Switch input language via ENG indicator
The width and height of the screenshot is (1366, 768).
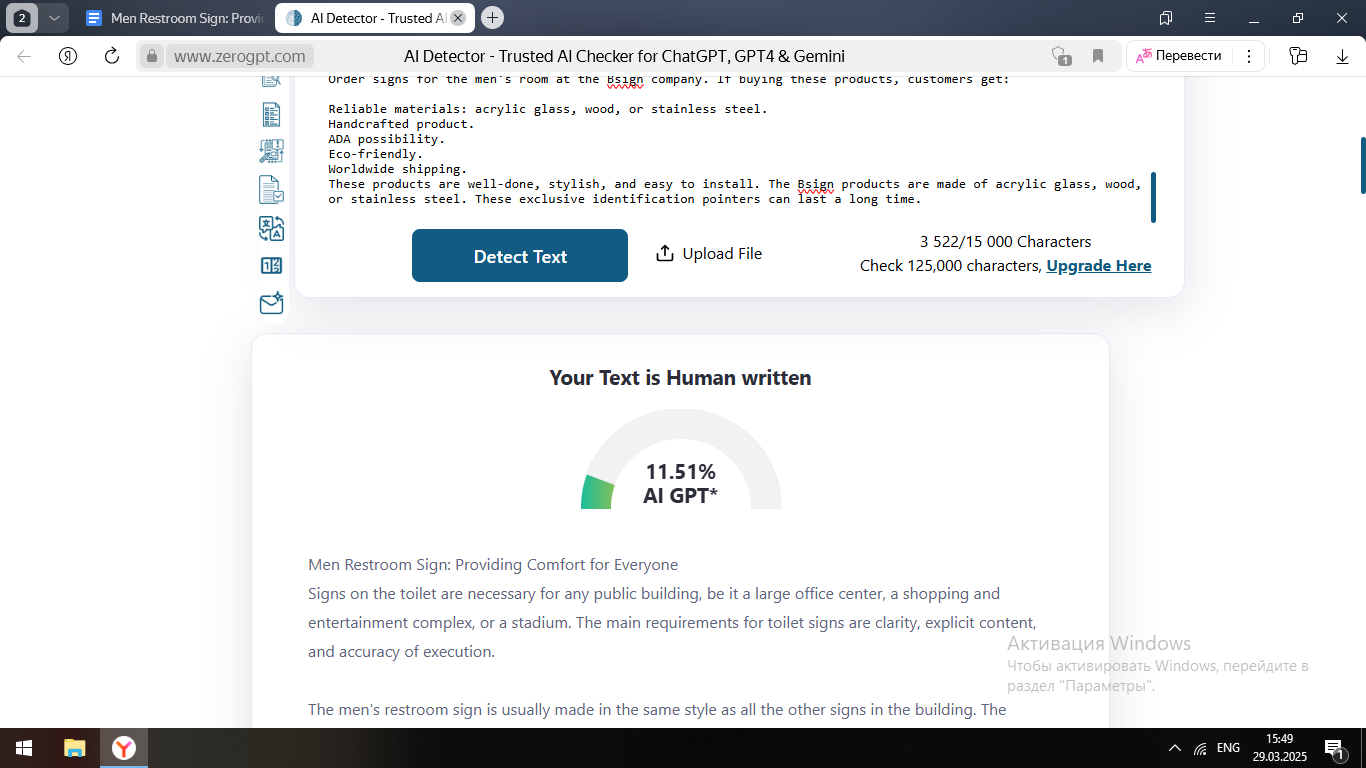[1228, 748]
